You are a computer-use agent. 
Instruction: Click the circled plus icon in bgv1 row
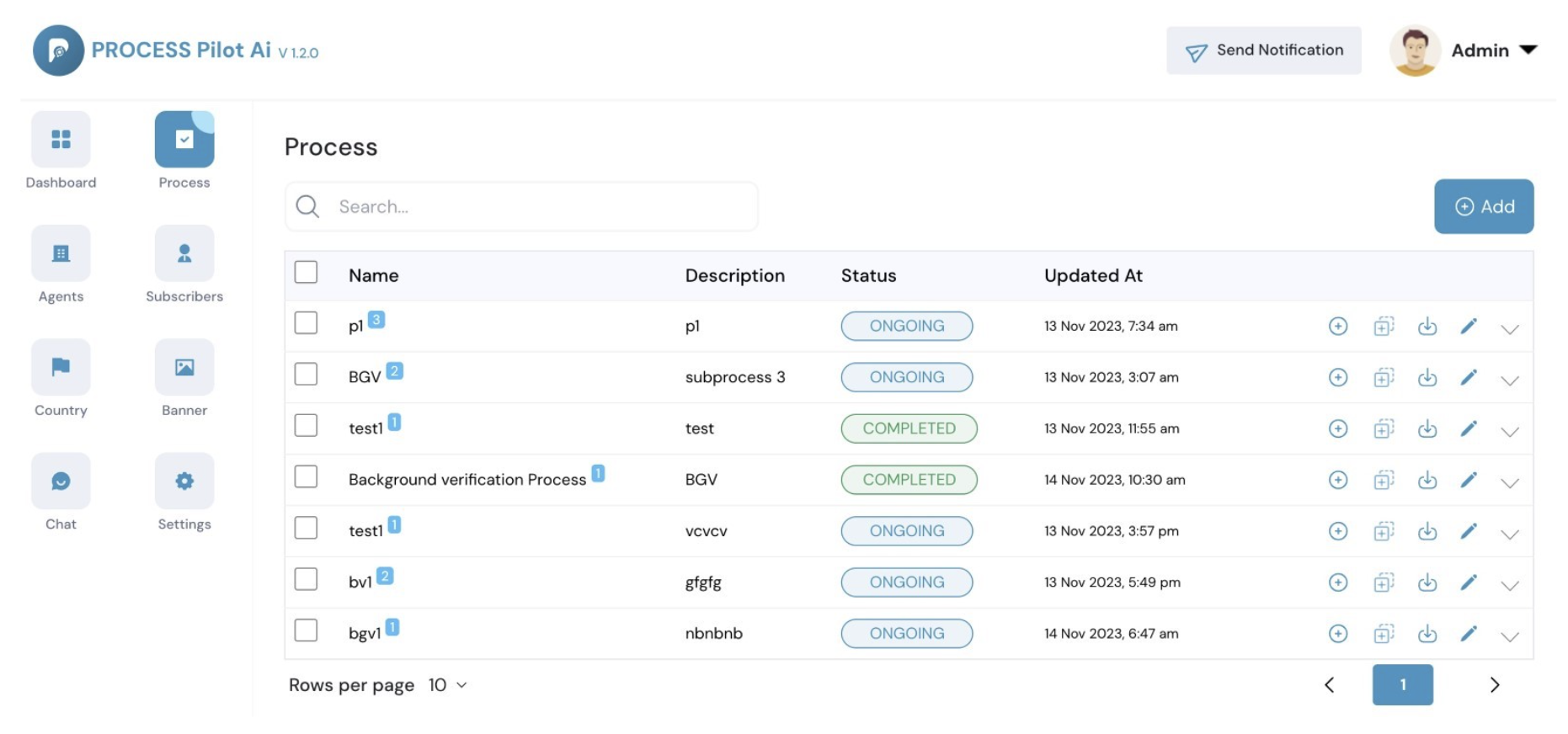[x=1337, y=634]
